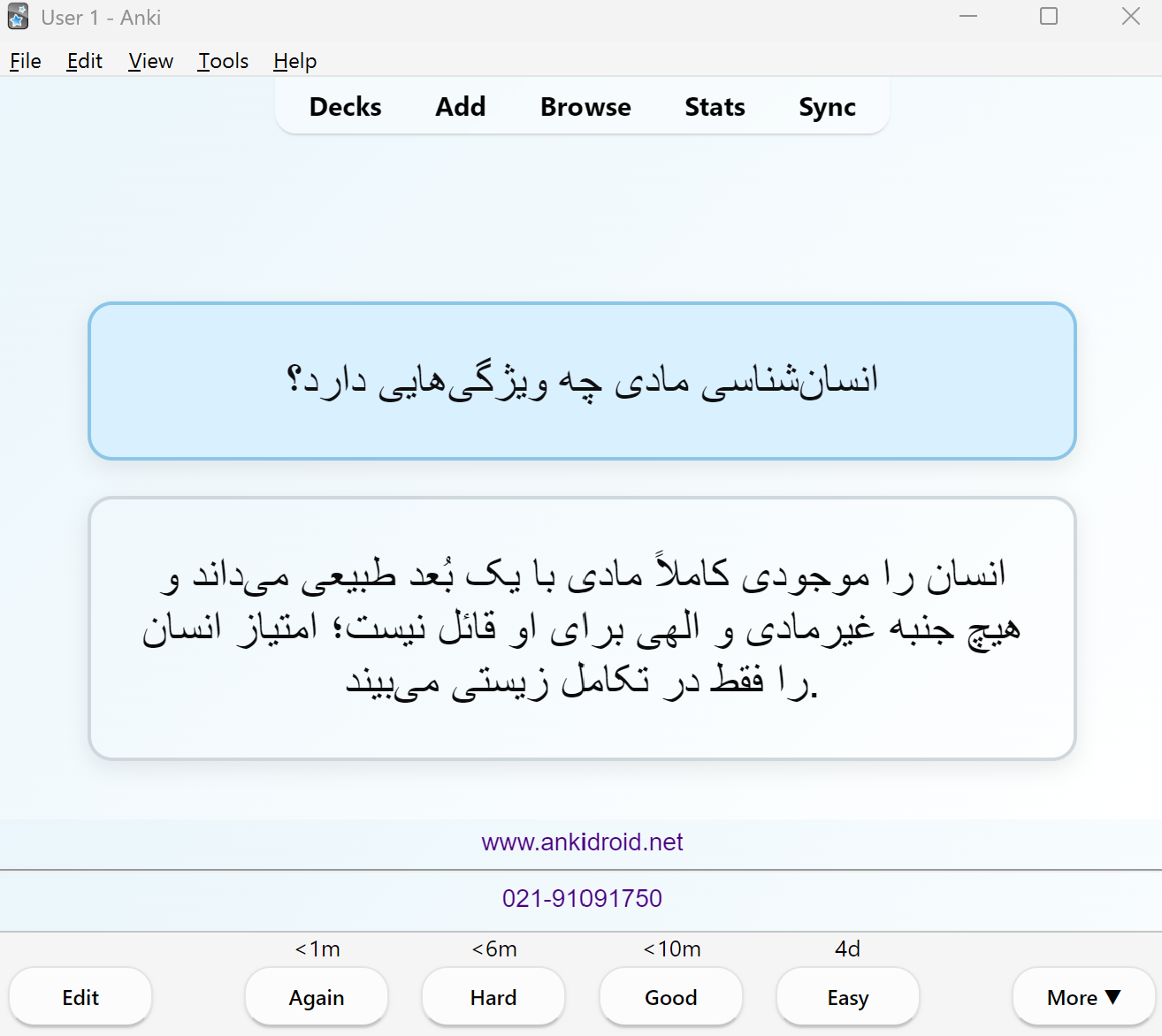Image resolution: width=1162 pixels, height=1036 pixels.
Task: Click the <6m interval label above Hard
Action: [493, 948]
